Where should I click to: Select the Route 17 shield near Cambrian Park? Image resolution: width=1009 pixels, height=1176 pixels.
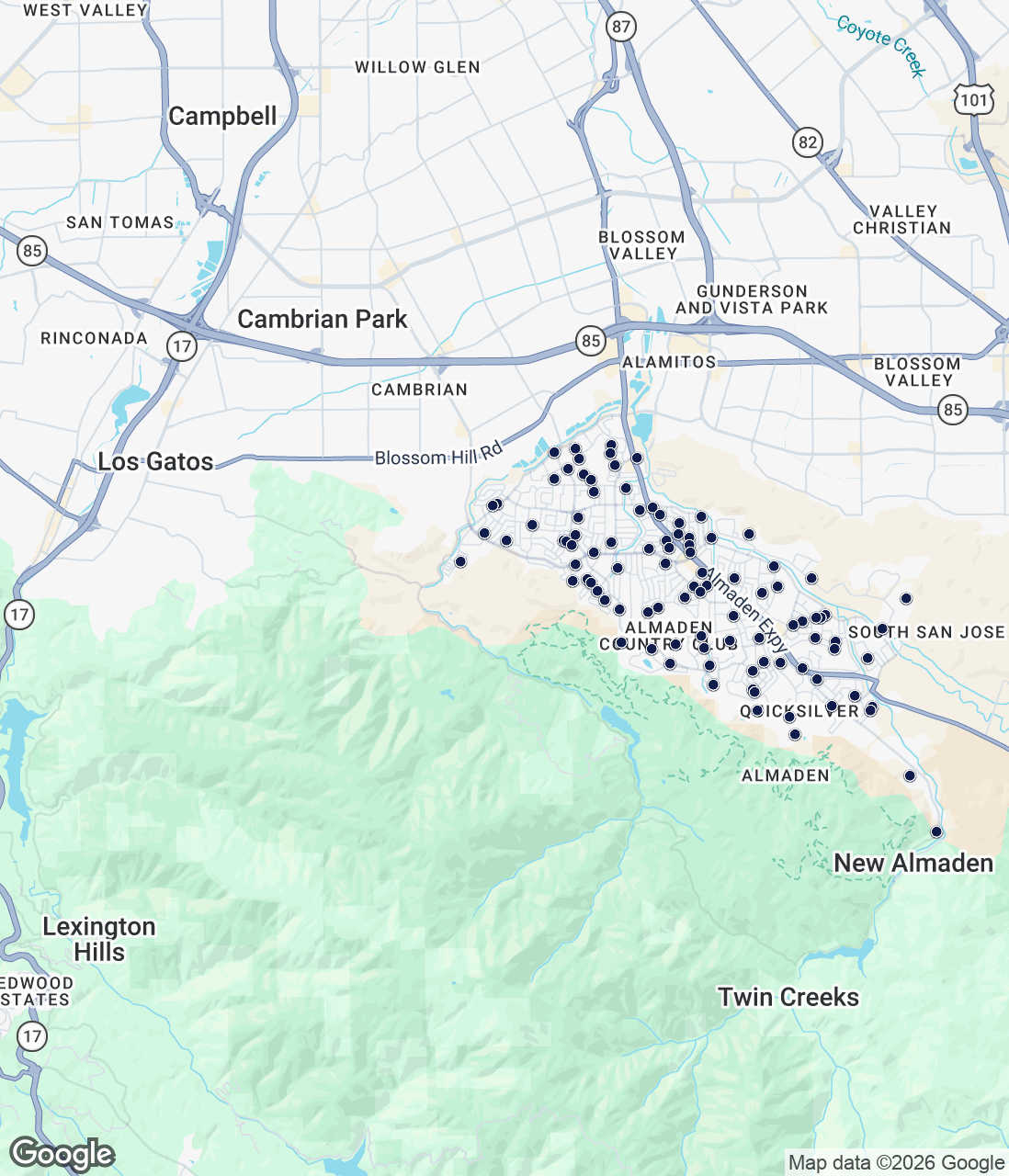click(x=182, y=346)
